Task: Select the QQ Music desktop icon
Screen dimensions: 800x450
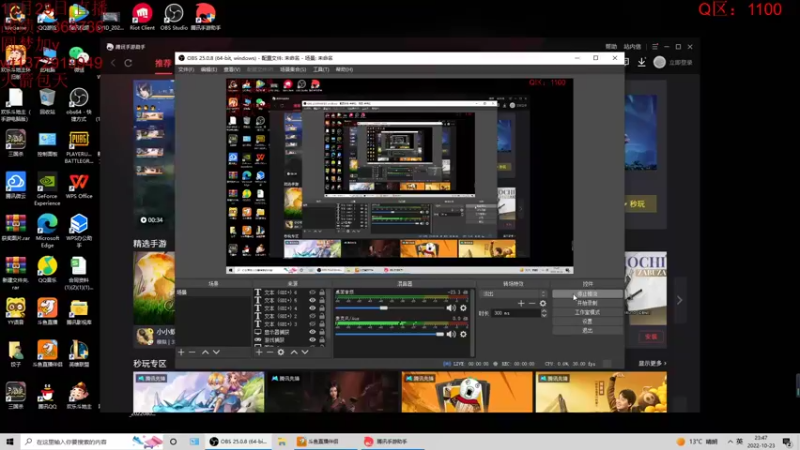Action: pyautogui.click(x=47, y=270)
